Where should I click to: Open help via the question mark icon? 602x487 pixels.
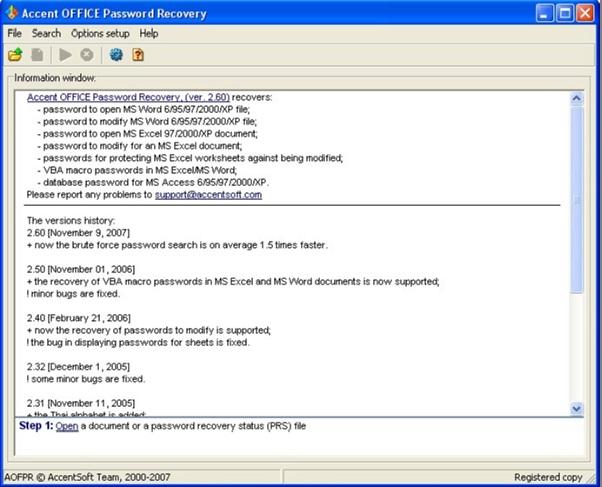(x=138, y=55)
